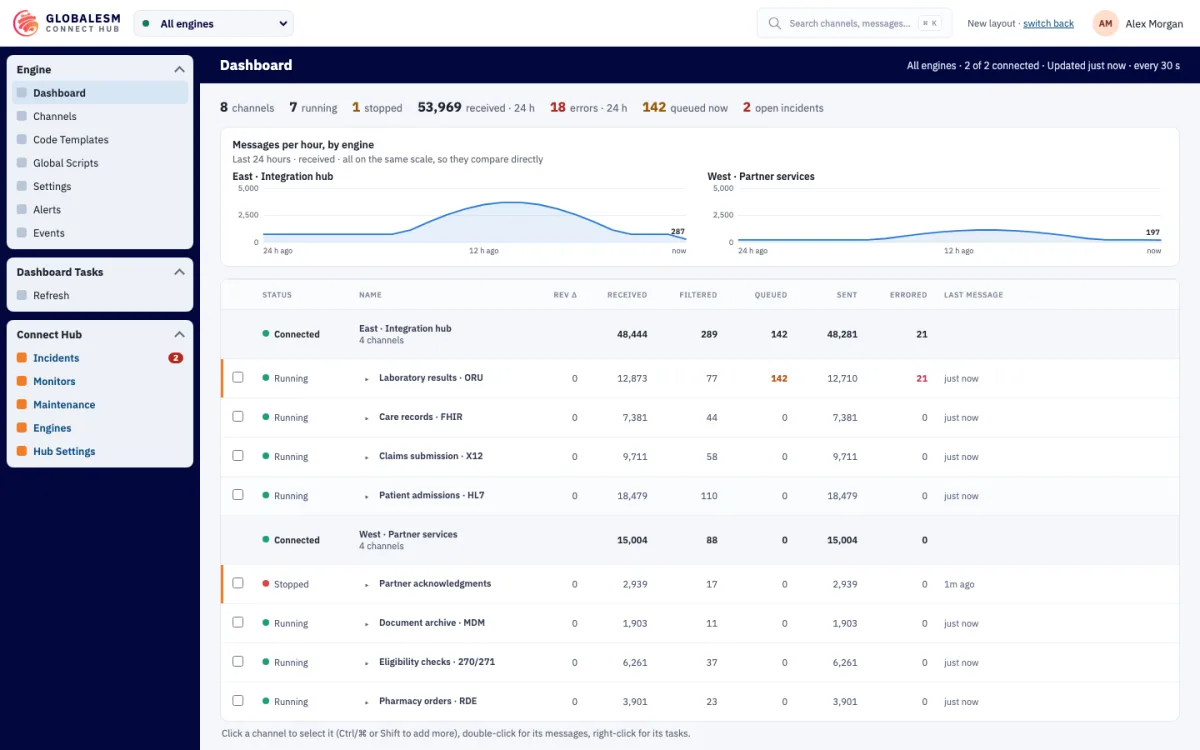This screenshot has height=750, width=1200.
Task: Open the Hub Settings link
Action: [x=64, y=451]
